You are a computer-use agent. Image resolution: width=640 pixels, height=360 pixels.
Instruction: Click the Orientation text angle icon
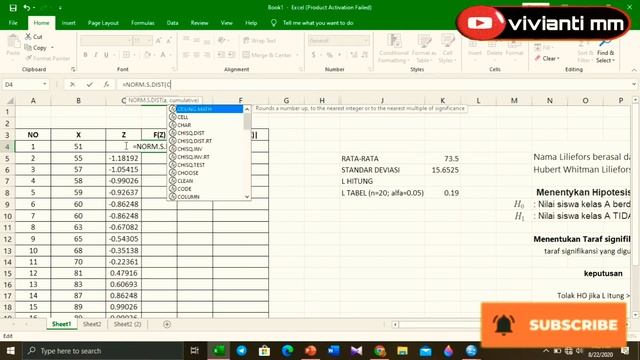[x=222, y=40]
